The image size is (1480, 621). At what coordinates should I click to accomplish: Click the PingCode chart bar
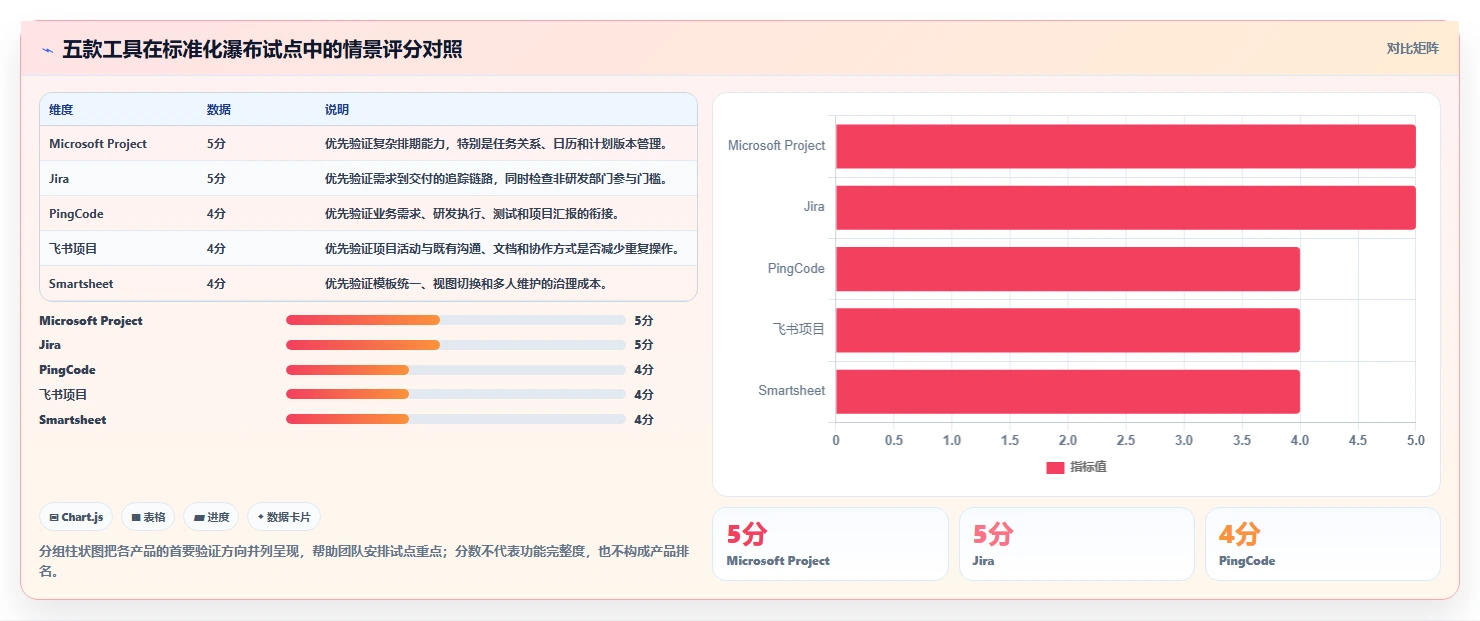(1068, 269)
